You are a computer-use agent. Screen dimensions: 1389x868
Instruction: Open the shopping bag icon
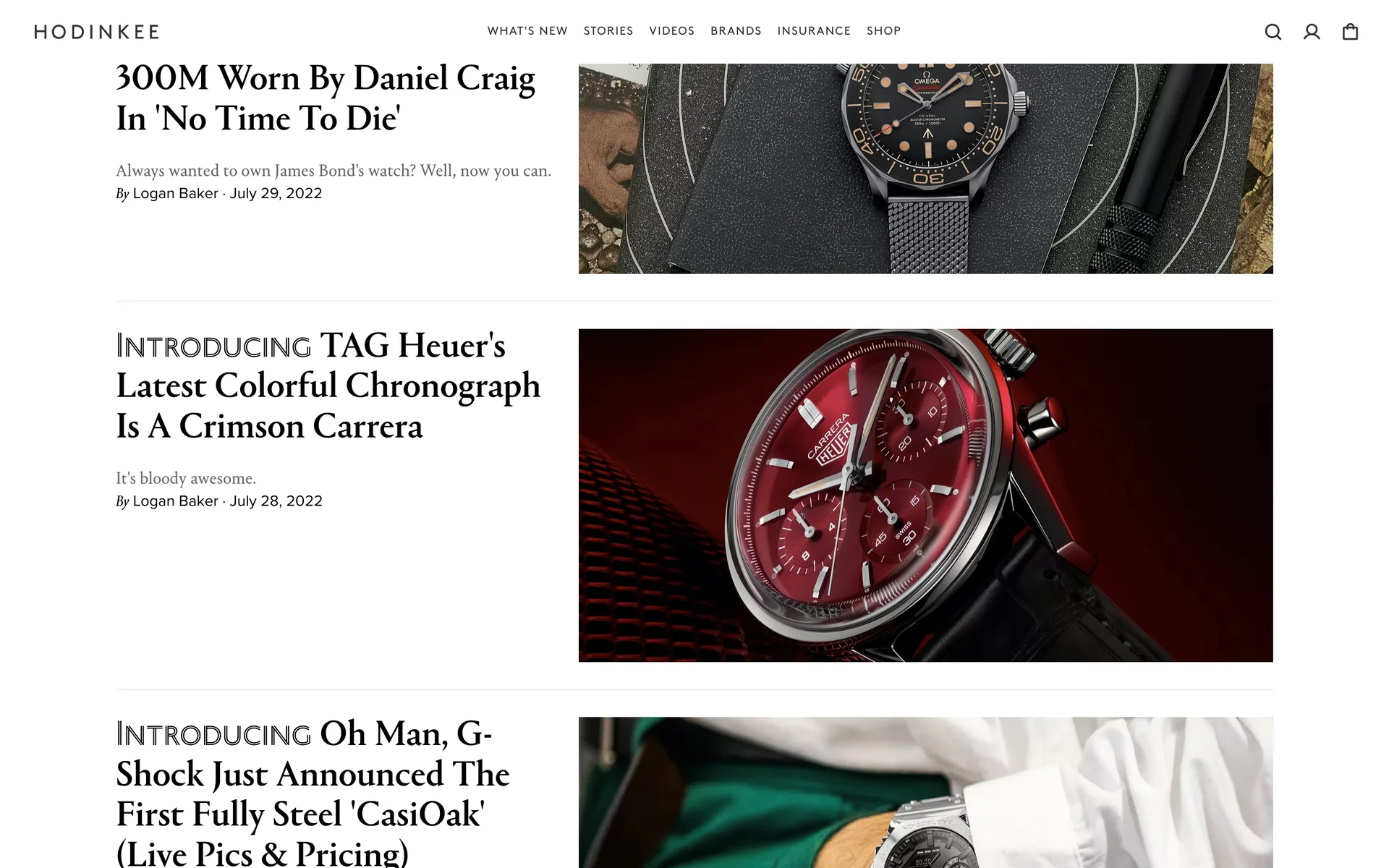coord(1350,32)
